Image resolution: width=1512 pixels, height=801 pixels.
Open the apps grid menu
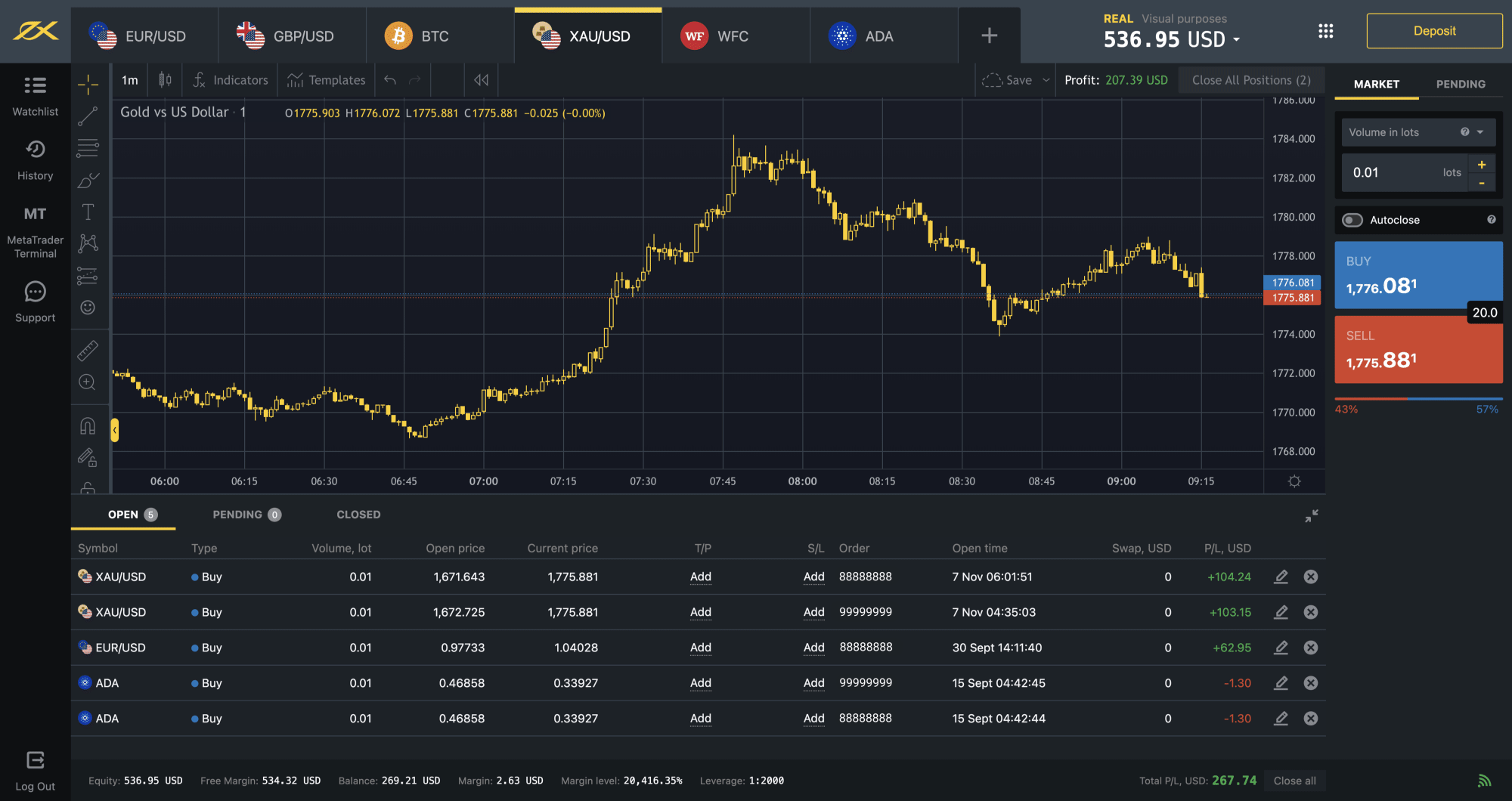pyautogui.click(x=1325, y=31)
